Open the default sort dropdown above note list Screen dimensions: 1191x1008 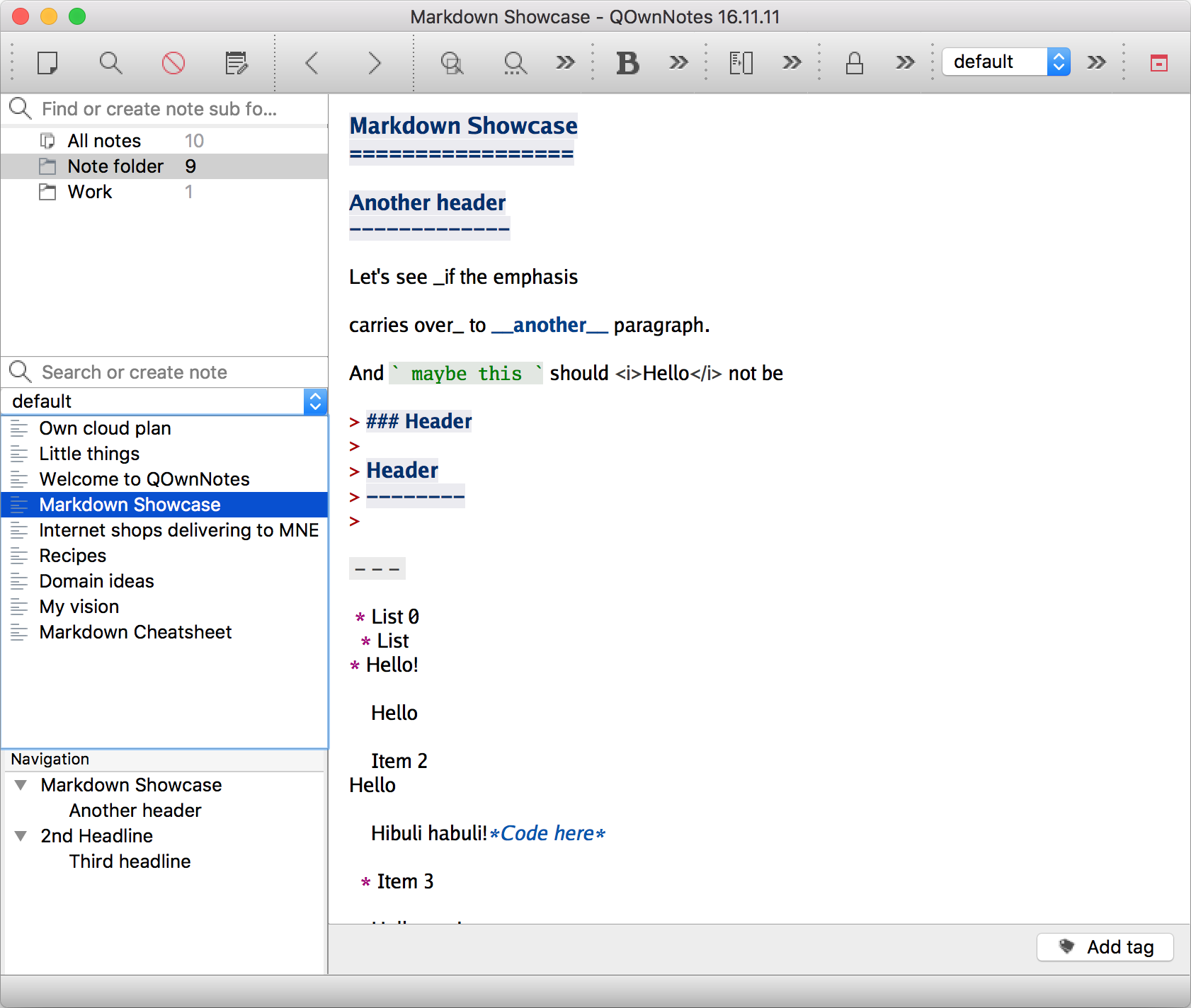[164, 401]
